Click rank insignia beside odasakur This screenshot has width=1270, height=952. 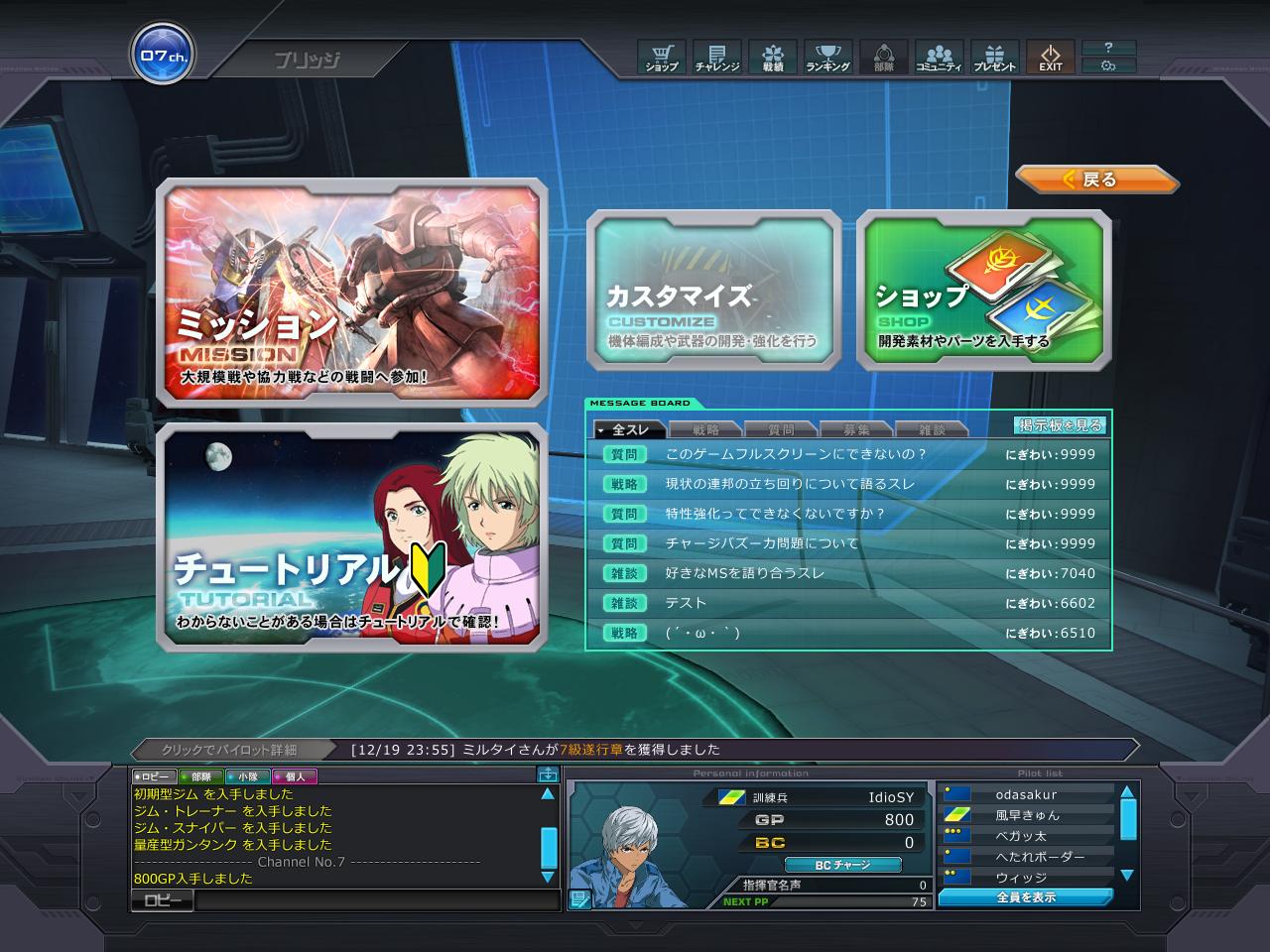[956, 793]
